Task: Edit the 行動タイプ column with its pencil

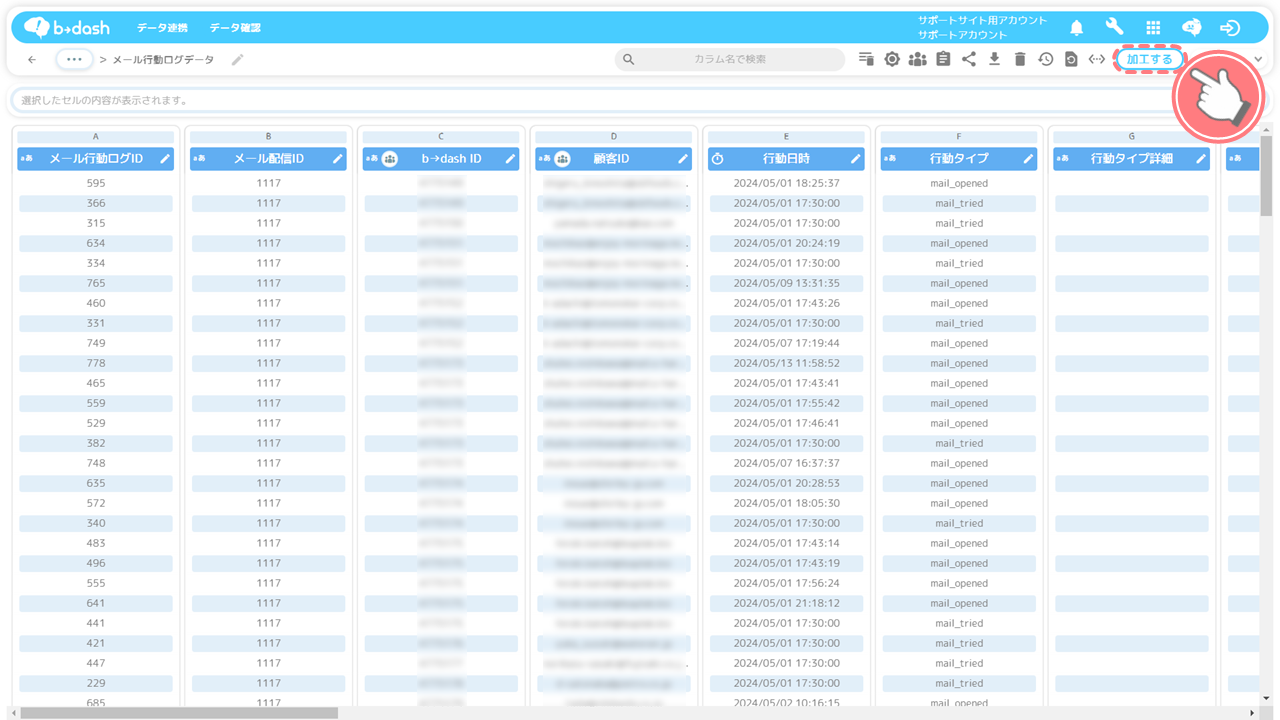Action: click(x=1028, y=158)
